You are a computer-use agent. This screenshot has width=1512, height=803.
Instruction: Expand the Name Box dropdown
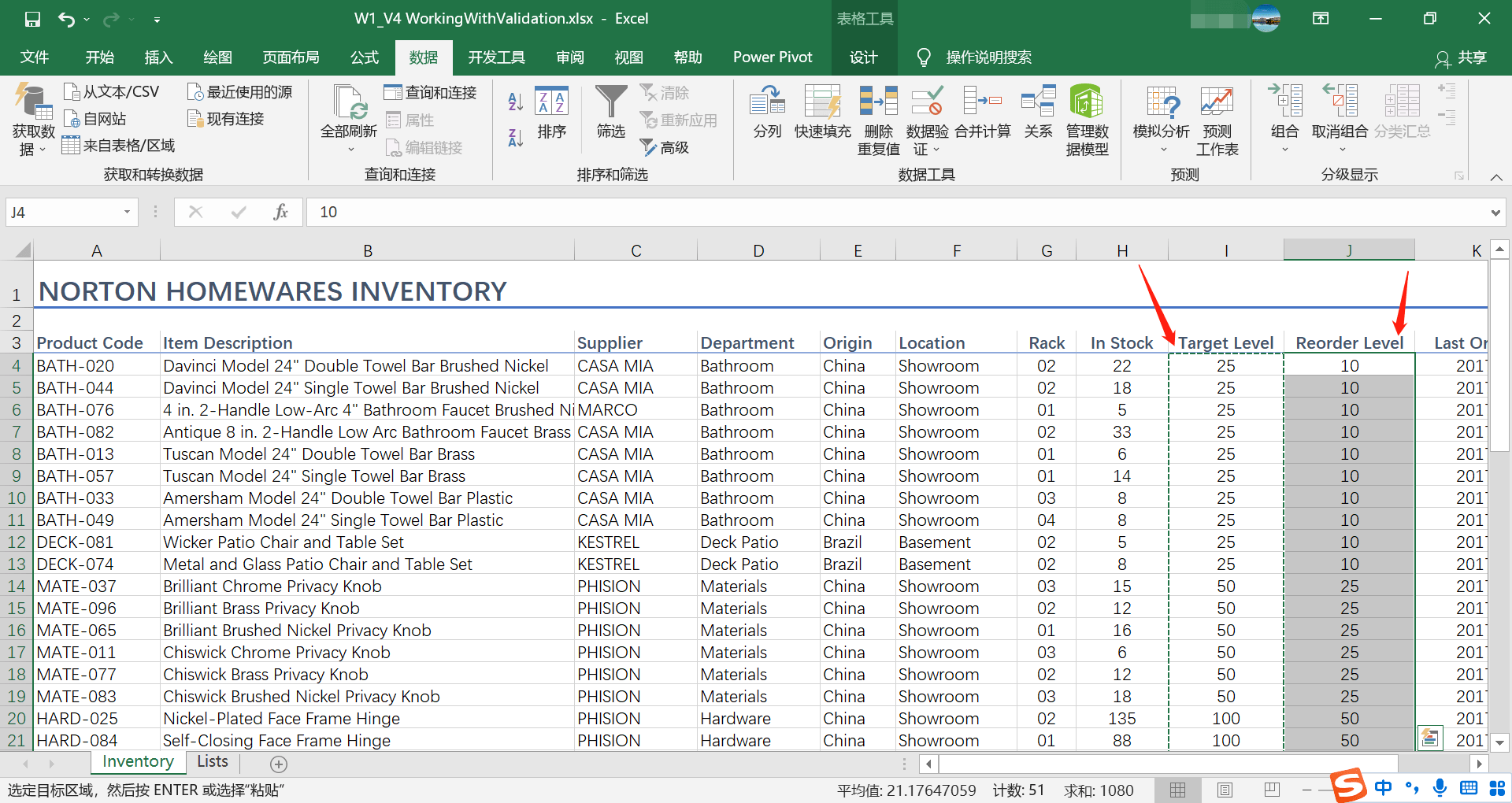tap(127, 212)
